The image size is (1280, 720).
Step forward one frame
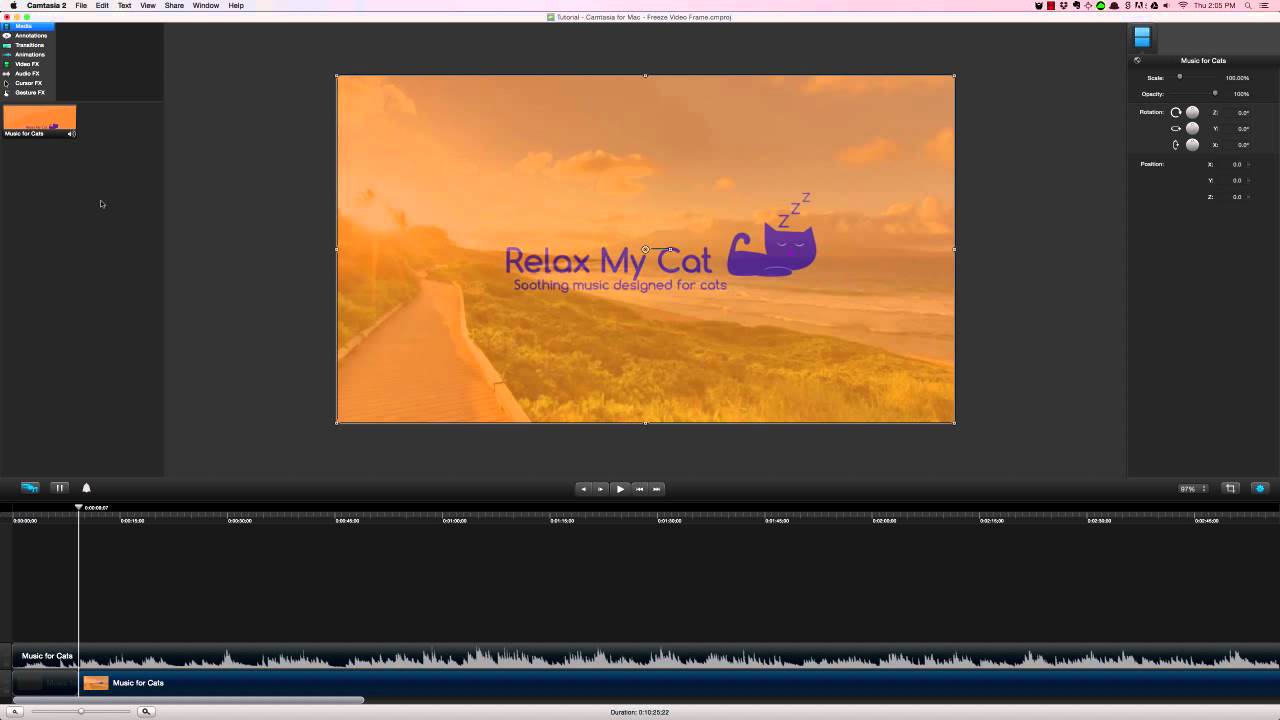600,489
